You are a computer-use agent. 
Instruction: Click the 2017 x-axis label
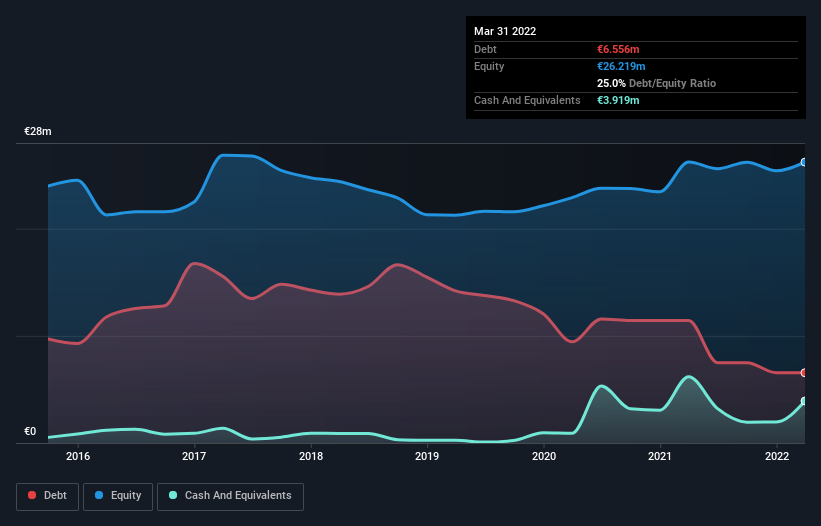194,456
